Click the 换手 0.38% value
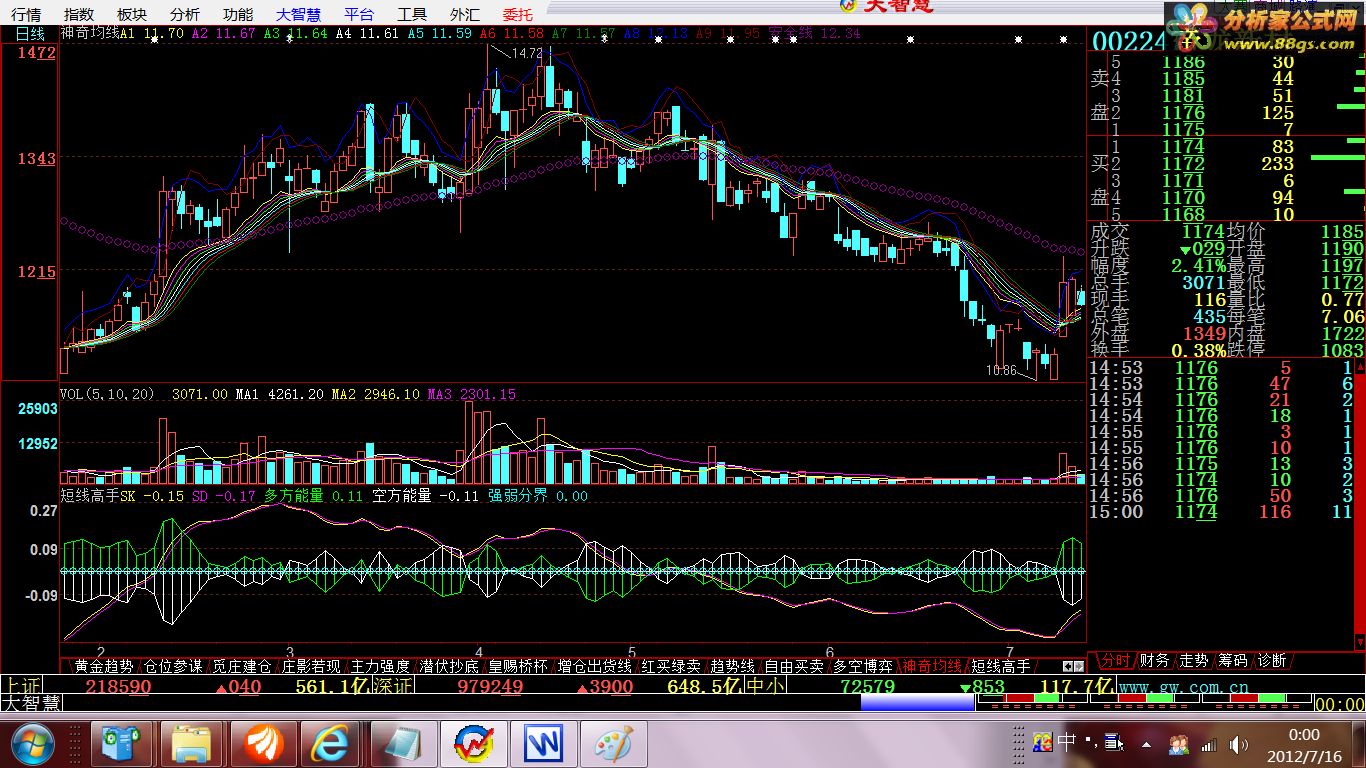The width and height of the screenshot is (1366, 768). coord(1199,350)
